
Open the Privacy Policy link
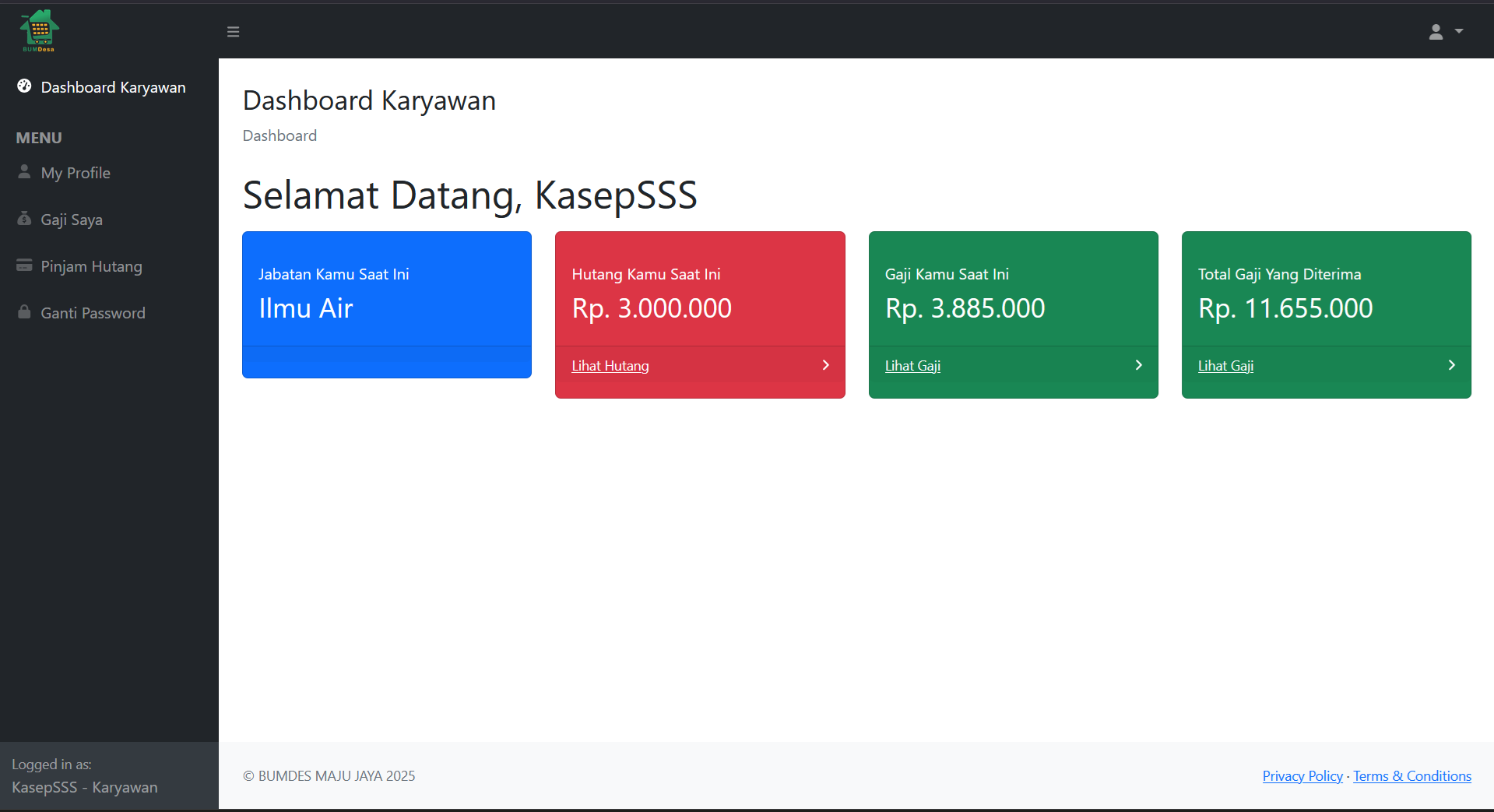[x=1302, y=776]
